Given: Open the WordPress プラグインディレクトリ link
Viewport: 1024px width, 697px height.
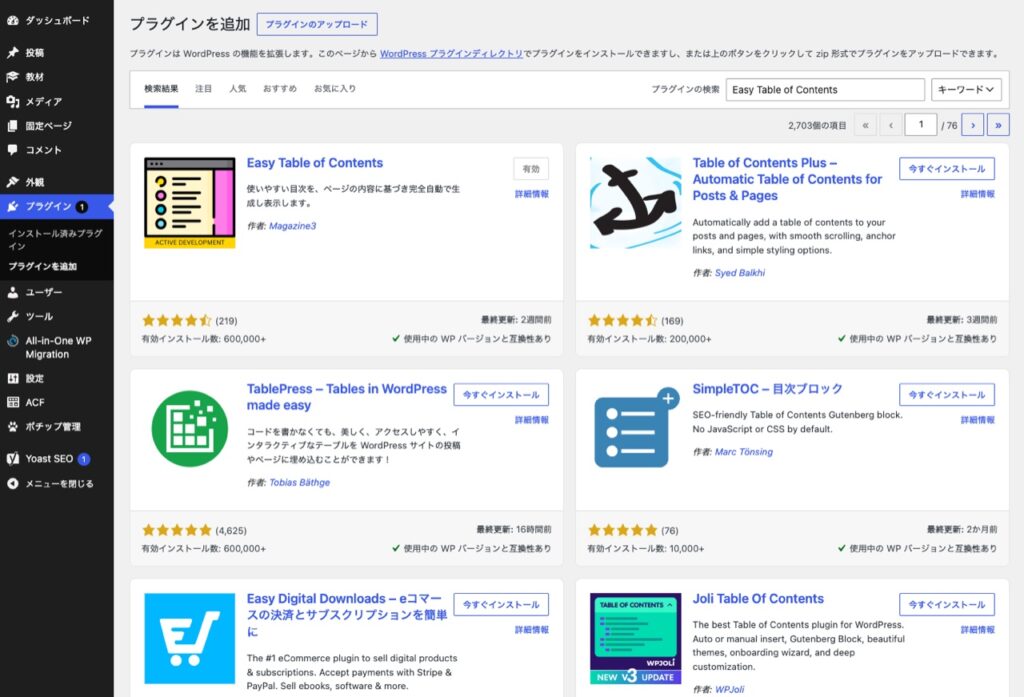Looking at the screenshot, I should 451,54.
